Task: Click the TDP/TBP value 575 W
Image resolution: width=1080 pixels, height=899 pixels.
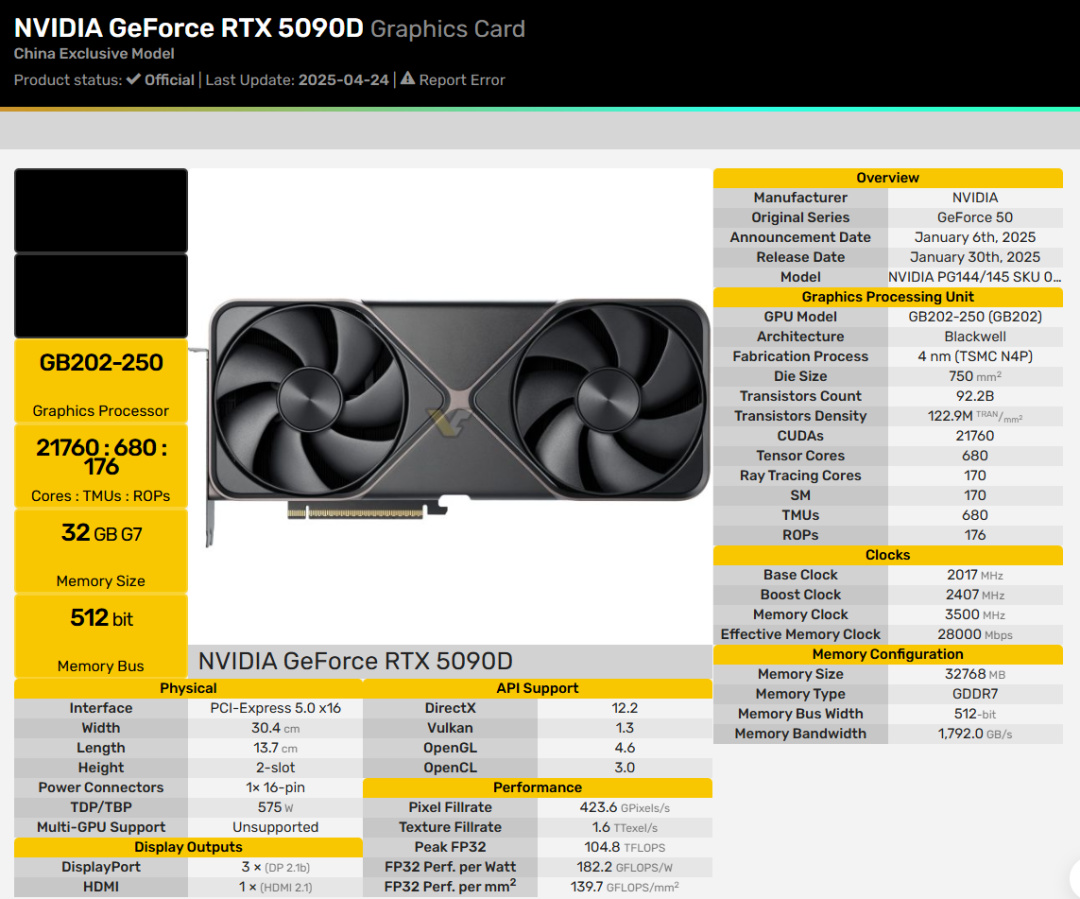Action: click(276, 807)
